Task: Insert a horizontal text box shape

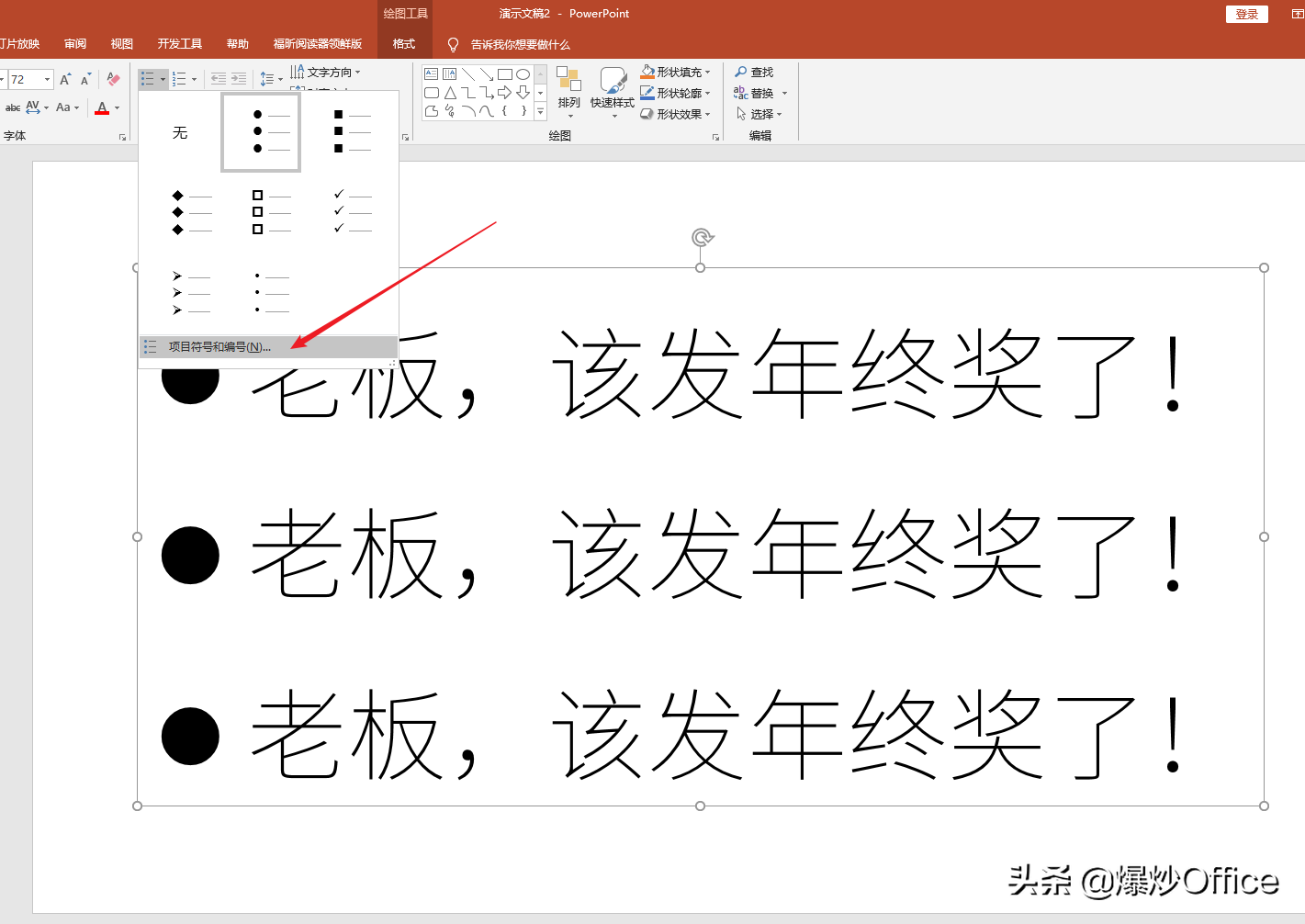Action: point(431,74)
